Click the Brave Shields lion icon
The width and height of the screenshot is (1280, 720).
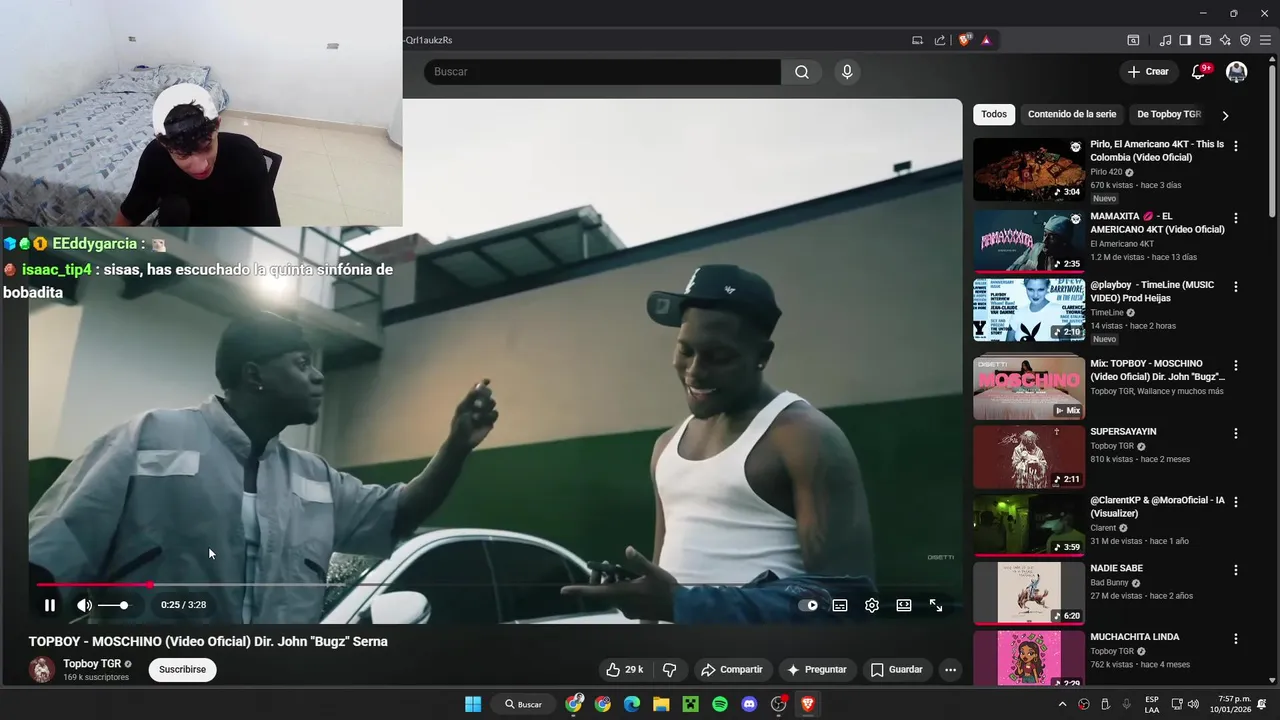click(964, 40)
